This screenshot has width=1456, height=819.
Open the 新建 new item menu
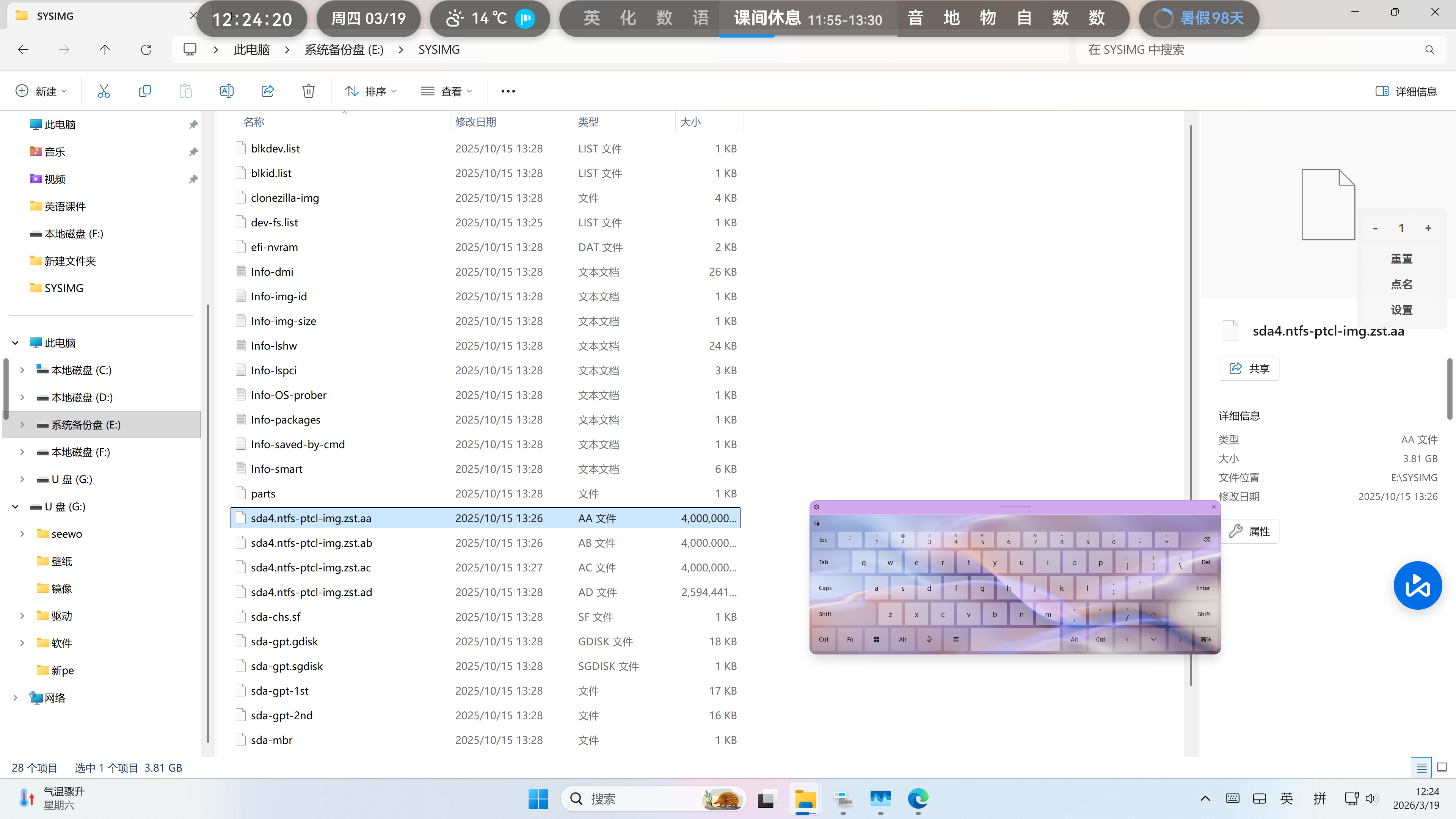[41, 91]
